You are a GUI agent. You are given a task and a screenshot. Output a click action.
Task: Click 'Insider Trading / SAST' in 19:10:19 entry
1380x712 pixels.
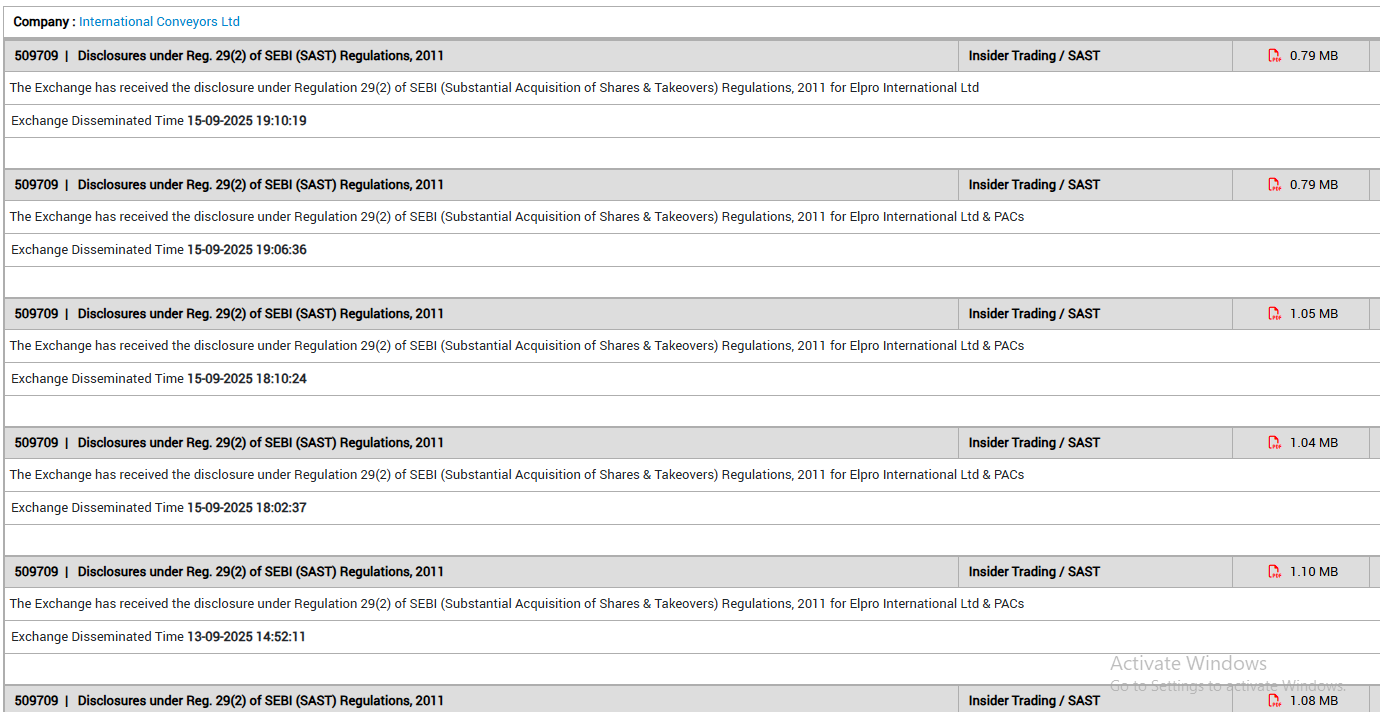click(1034, 56)
